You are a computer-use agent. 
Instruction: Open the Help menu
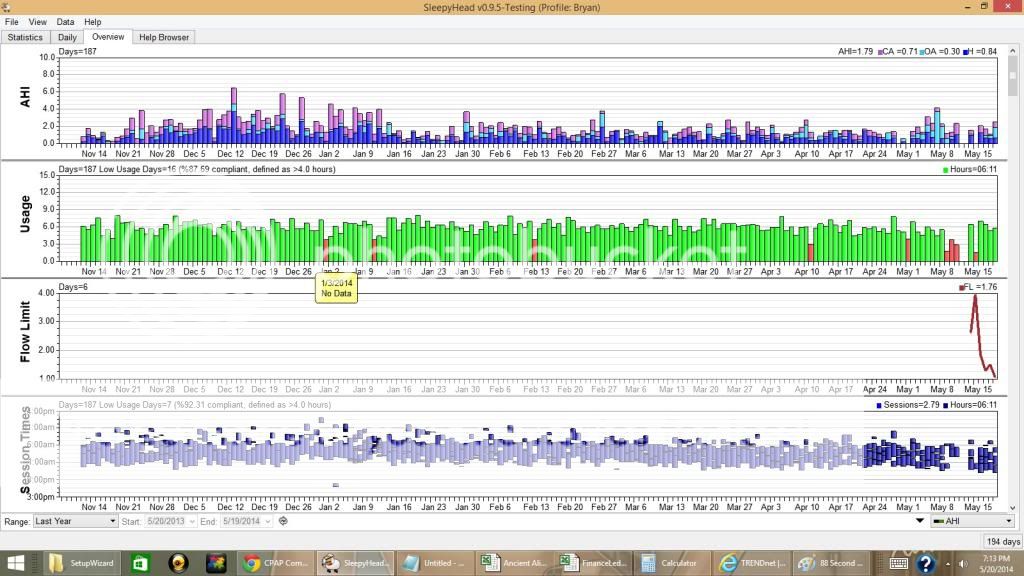tap(93, 22)
